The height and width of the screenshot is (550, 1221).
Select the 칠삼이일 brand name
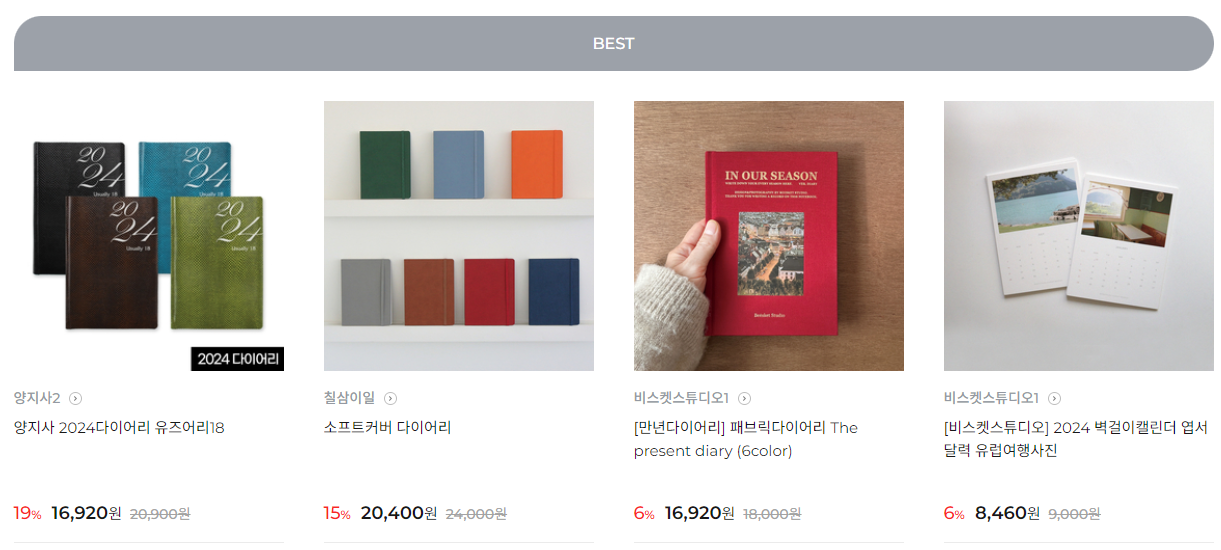click(350, 398)
